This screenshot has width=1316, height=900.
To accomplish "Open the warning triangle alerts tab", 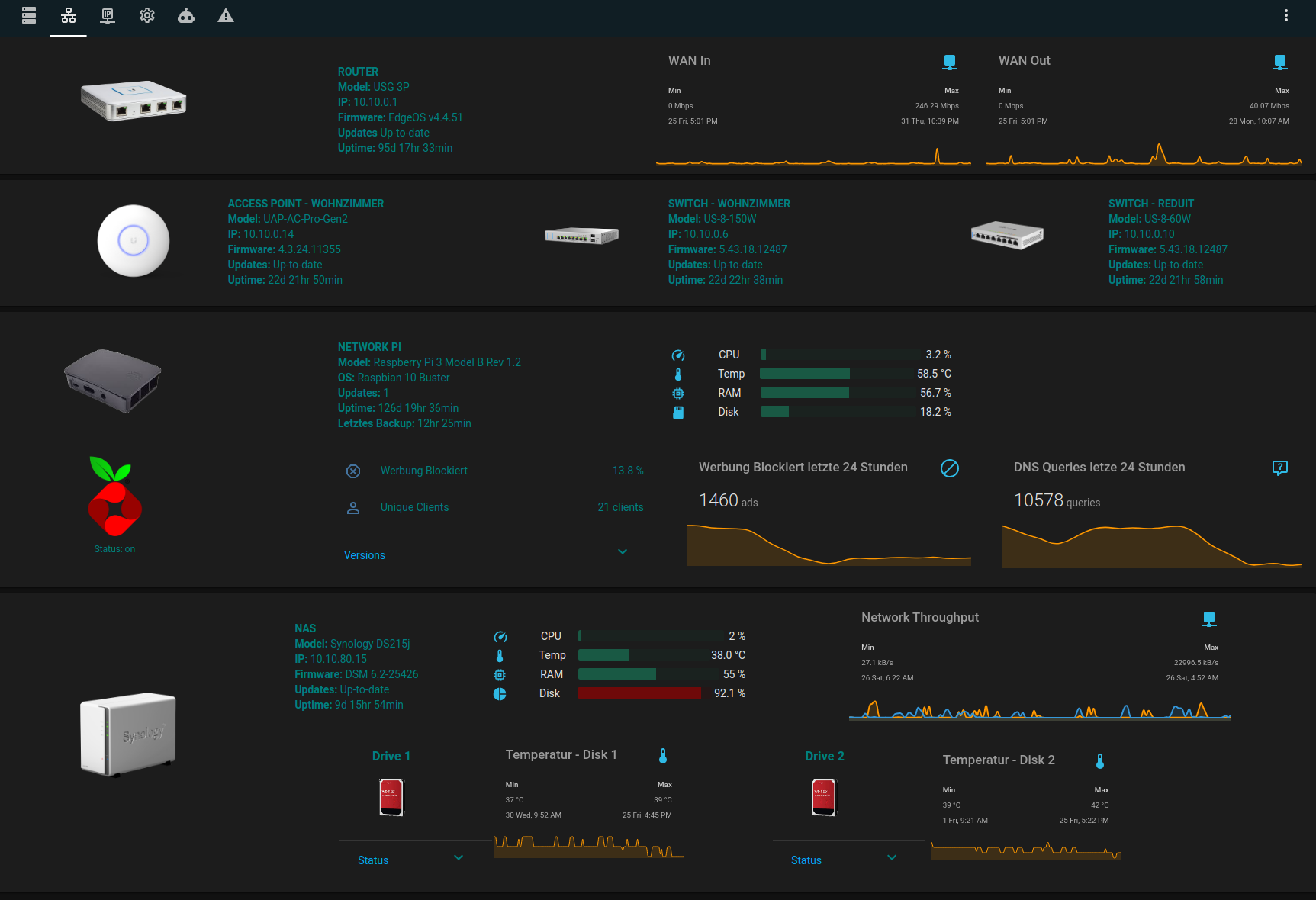I will click(226, 15).
